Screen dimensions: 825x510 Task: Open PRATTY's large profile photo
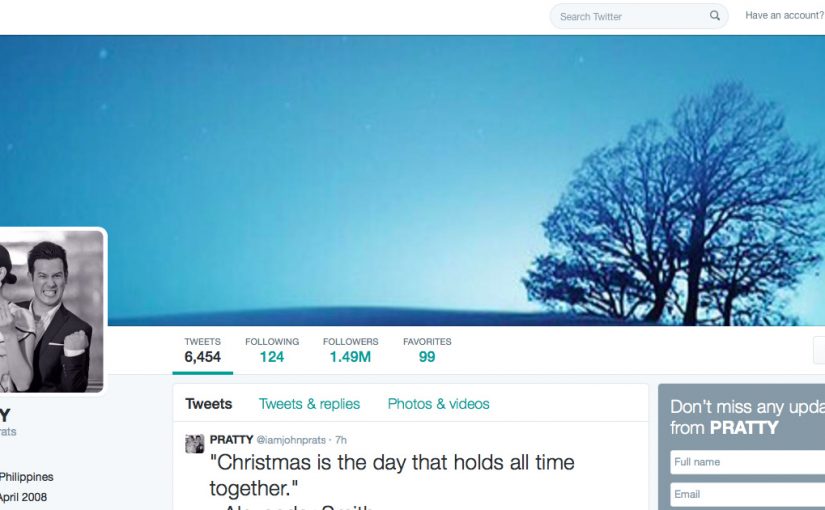click(x=52, y=311)
